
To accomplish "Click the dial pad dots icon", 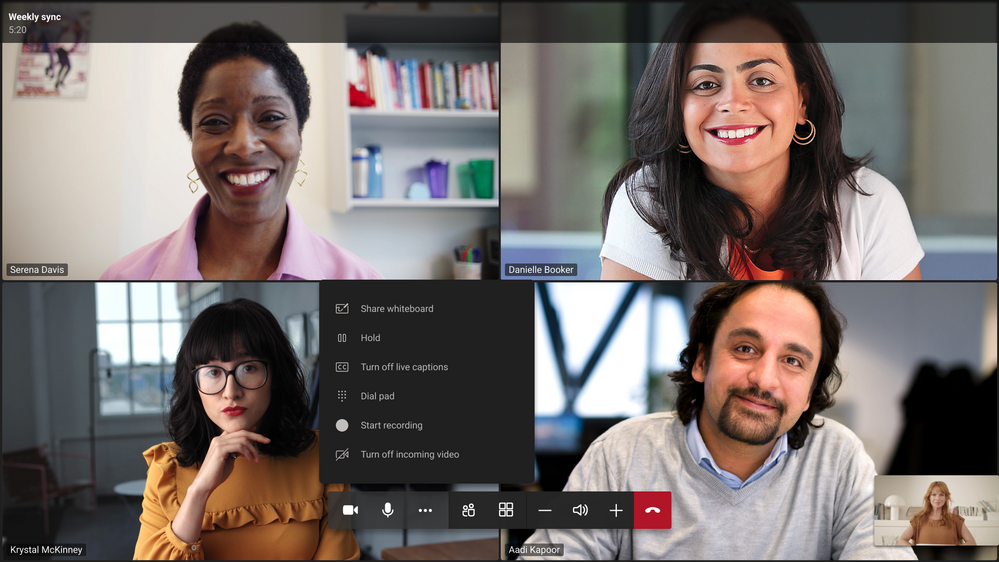I will 342,396.
